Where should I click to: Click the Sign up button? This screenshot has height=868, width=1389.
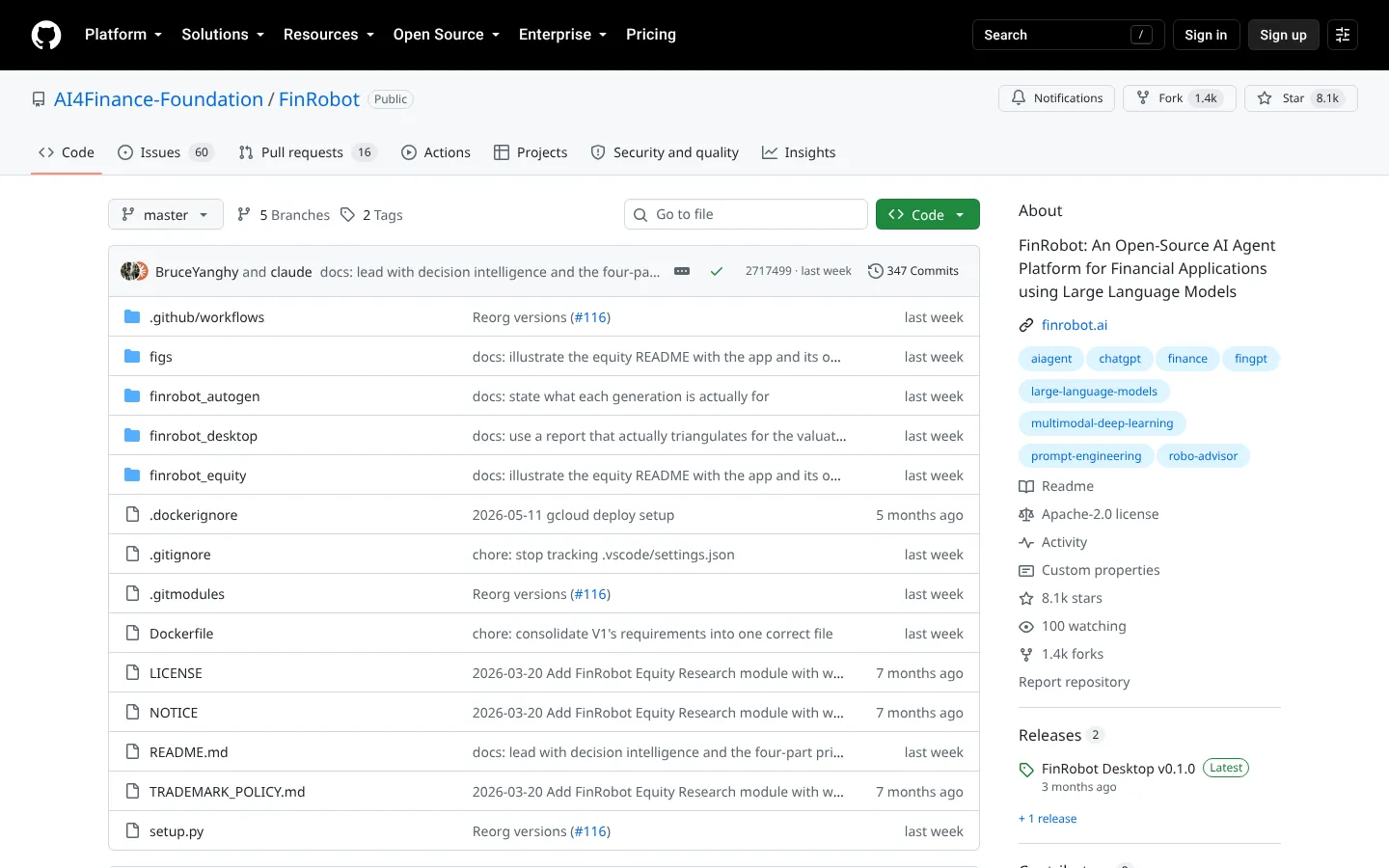click(1283, 35)
